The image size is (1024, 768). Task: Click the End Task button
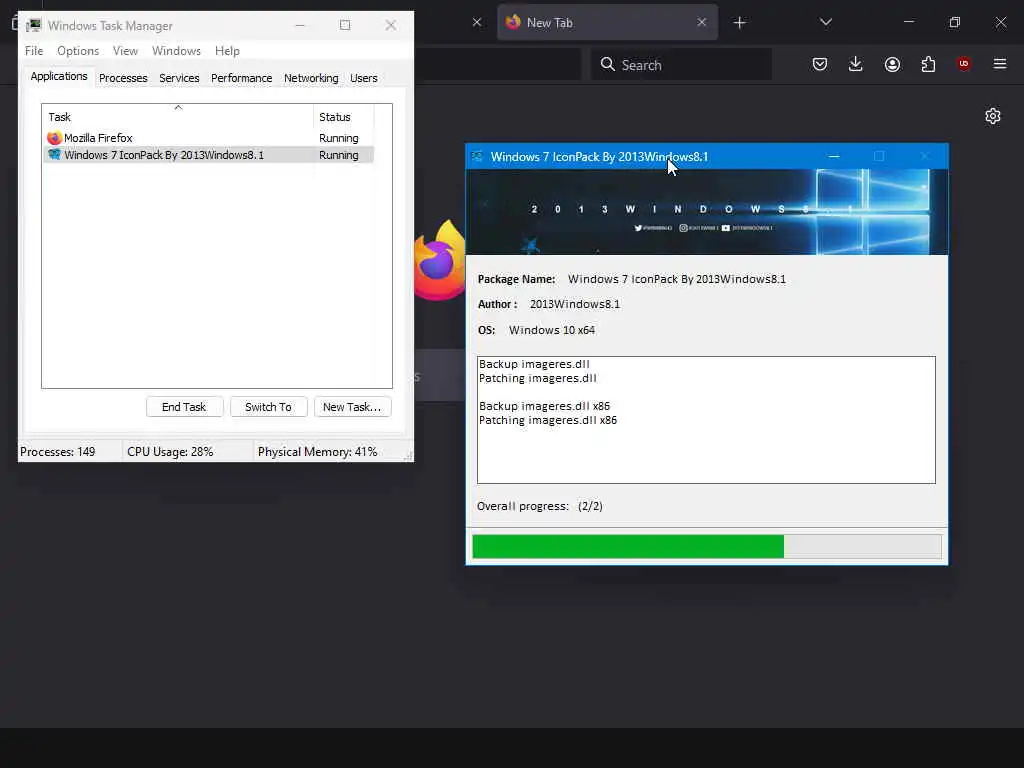coord(184,407)
